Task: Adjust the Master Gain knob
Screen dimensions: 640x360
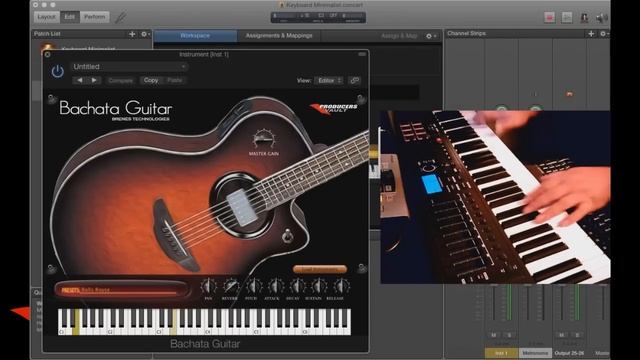Action: [x=264, y=140]
